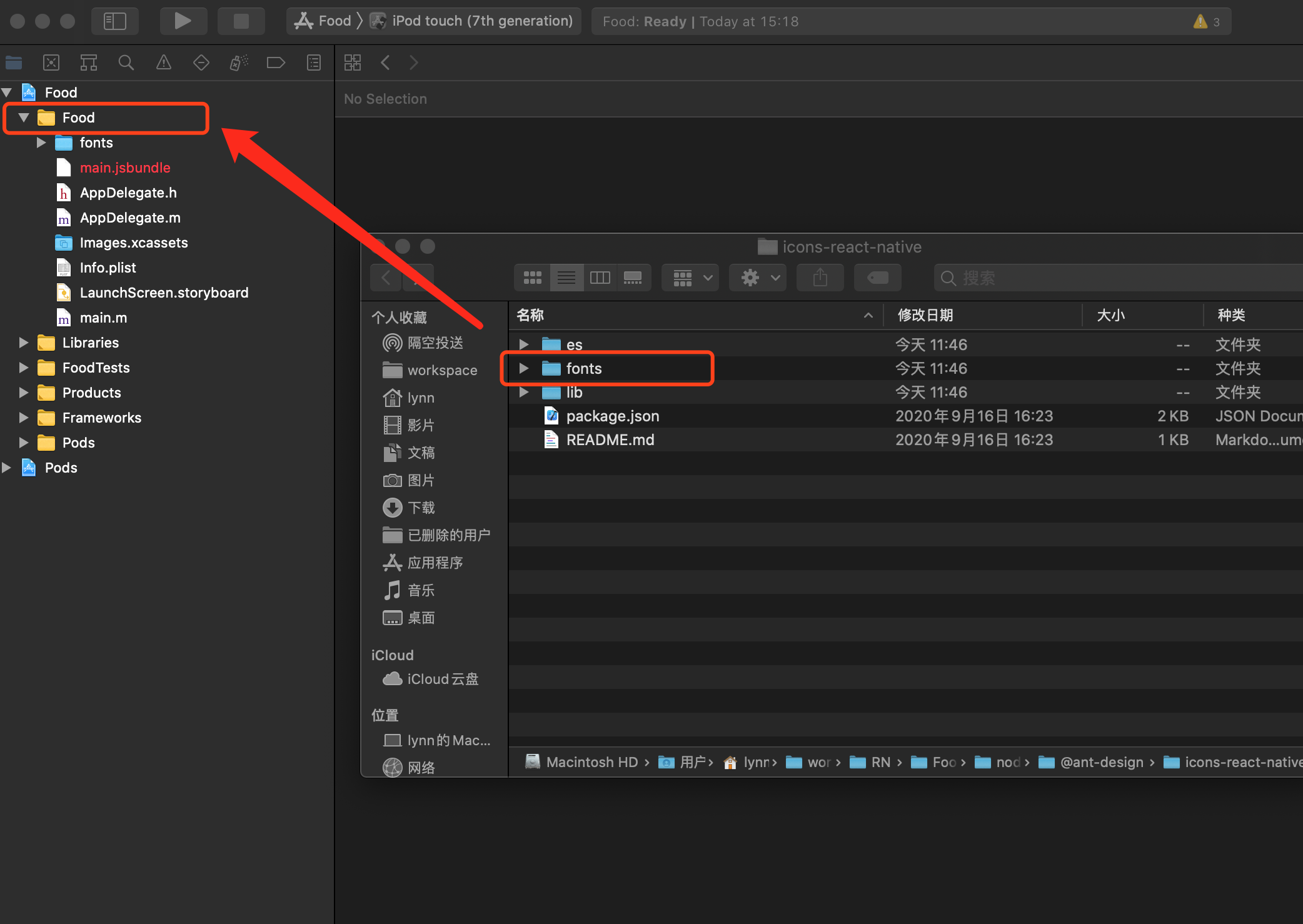Image resolution: width=1303 pixels, height=924 pixels.
Task: Open the Debug navigator spray icon
Action: (x=238, y=63)
